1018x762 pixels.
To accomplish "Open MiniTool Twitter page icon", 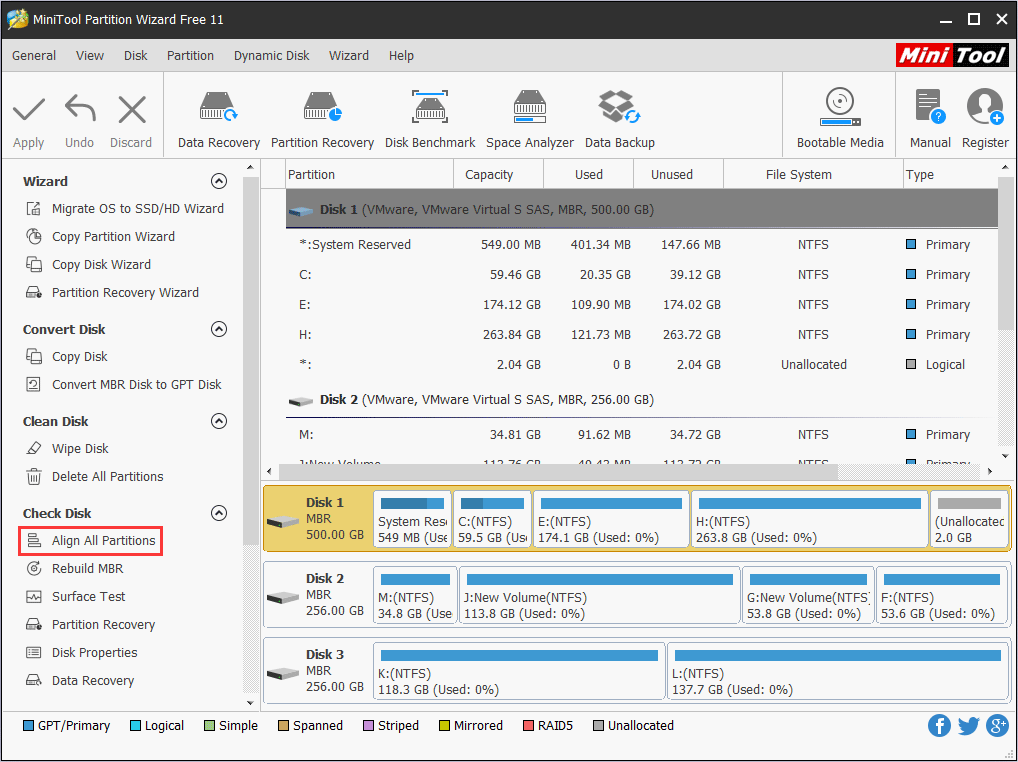I will point(968,725).
